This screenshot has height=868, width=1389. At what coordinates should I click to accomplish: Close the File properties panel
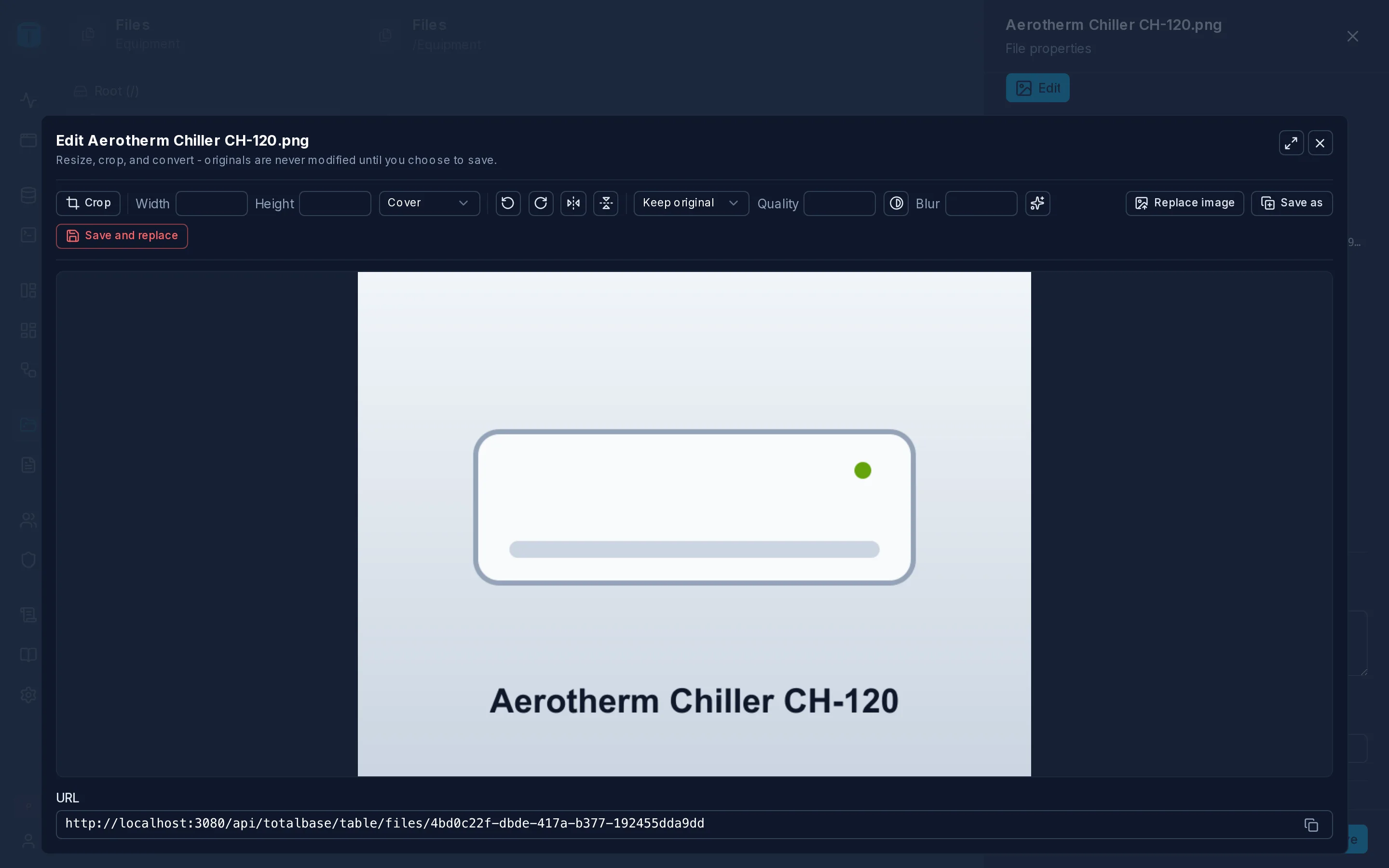point(1353,36)
